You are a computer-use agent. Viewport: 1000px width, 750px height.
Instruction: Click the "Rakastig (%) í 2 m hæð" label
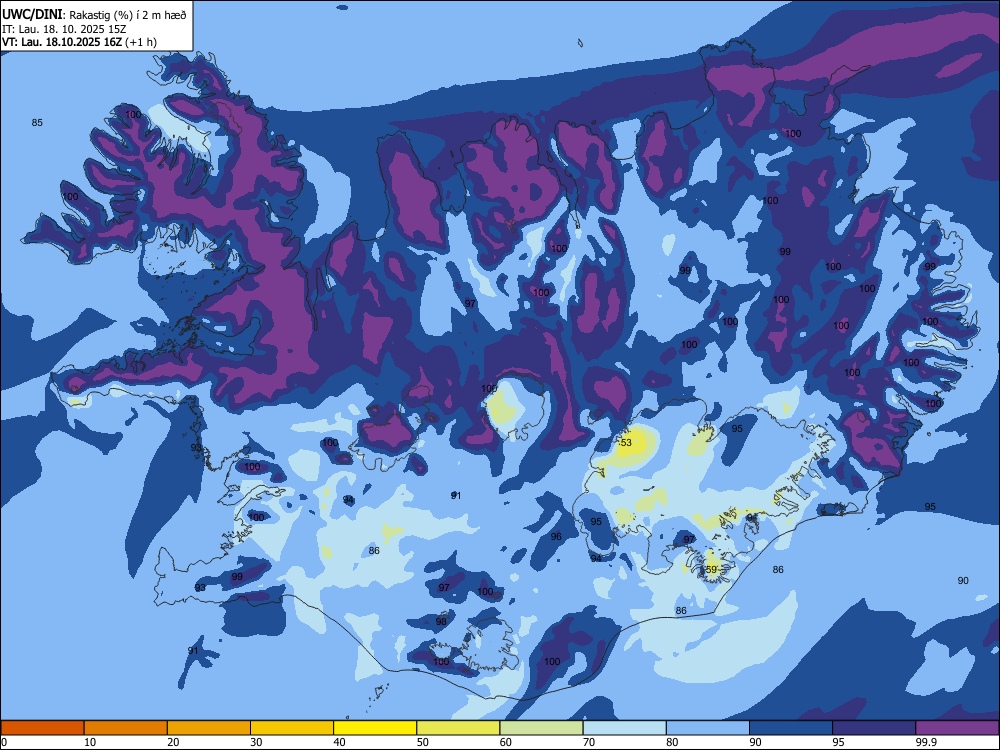click(128, 15)
